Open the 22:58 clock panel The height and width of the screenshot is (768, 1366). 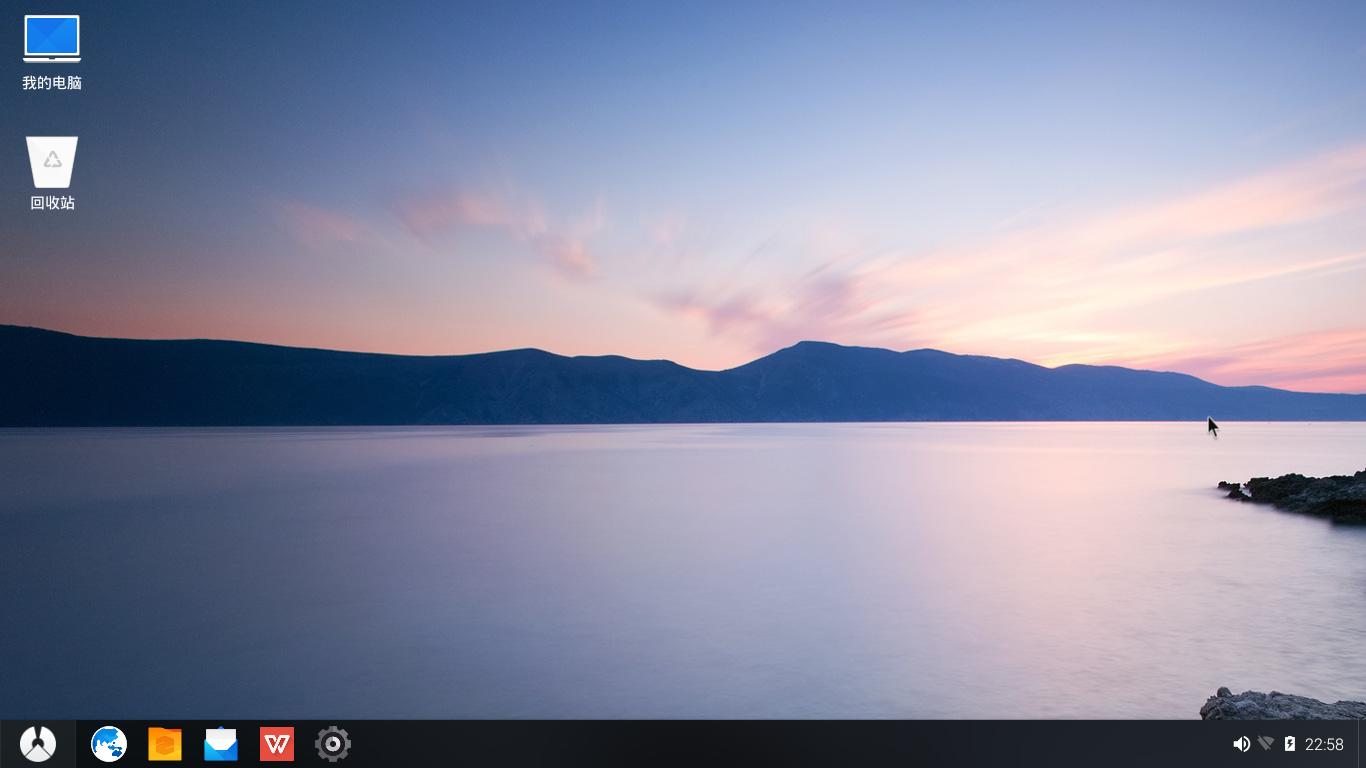point(1324,744)
